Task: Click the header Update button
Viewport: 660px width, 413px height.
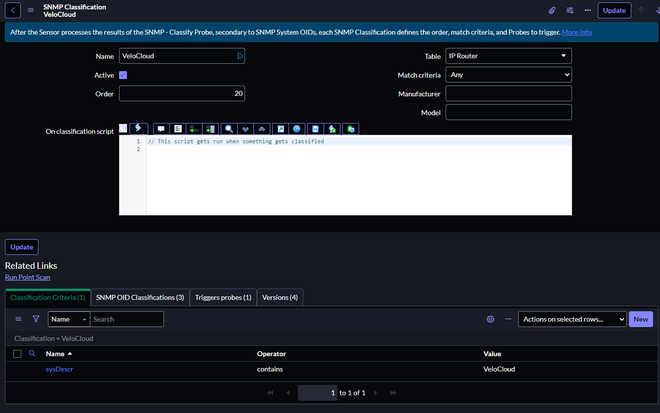Action: (x=614, y=11)
